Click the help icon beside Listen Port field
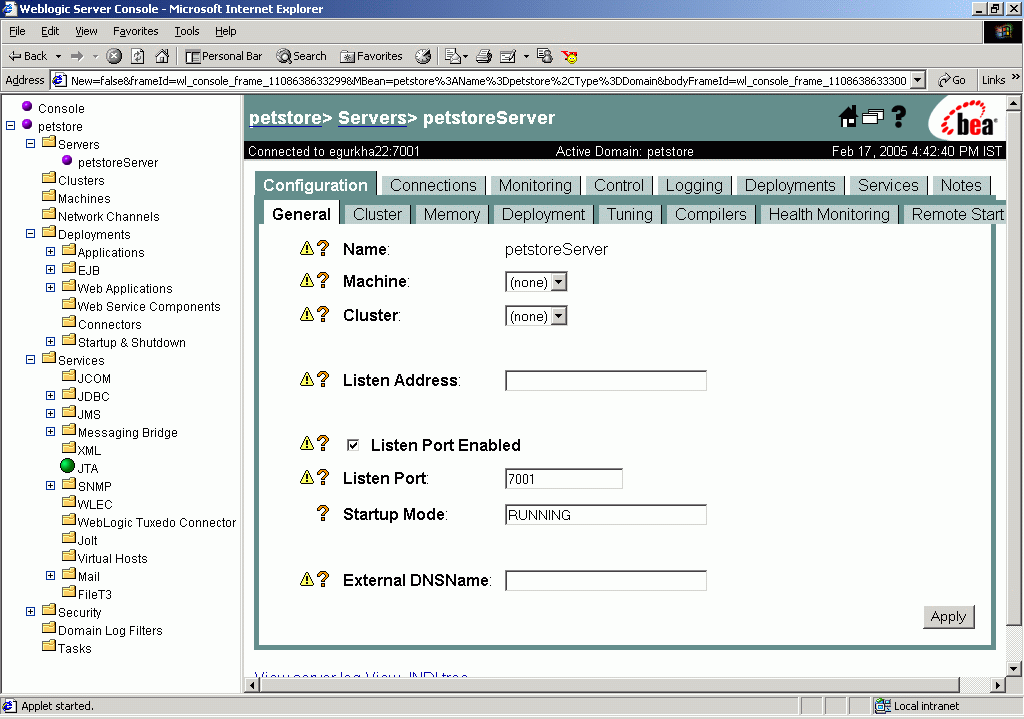The width and height of the screenshot is (1024, 719). tap(323, 477)
